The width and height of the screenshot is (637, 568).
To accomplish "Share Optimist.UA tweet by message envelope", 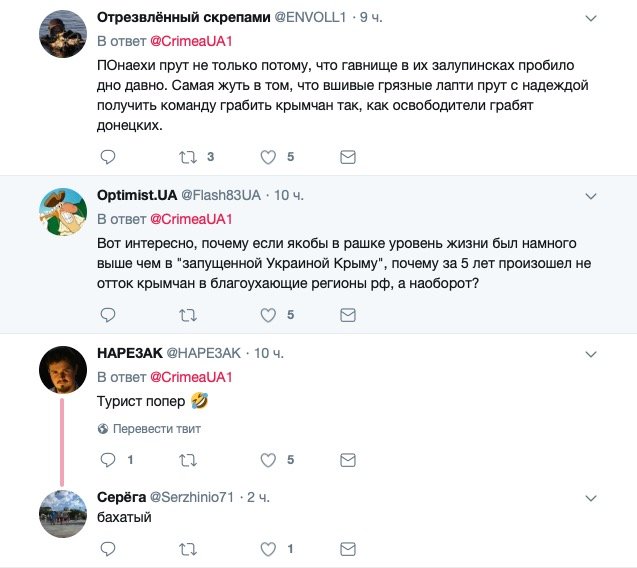I will 348,315.
